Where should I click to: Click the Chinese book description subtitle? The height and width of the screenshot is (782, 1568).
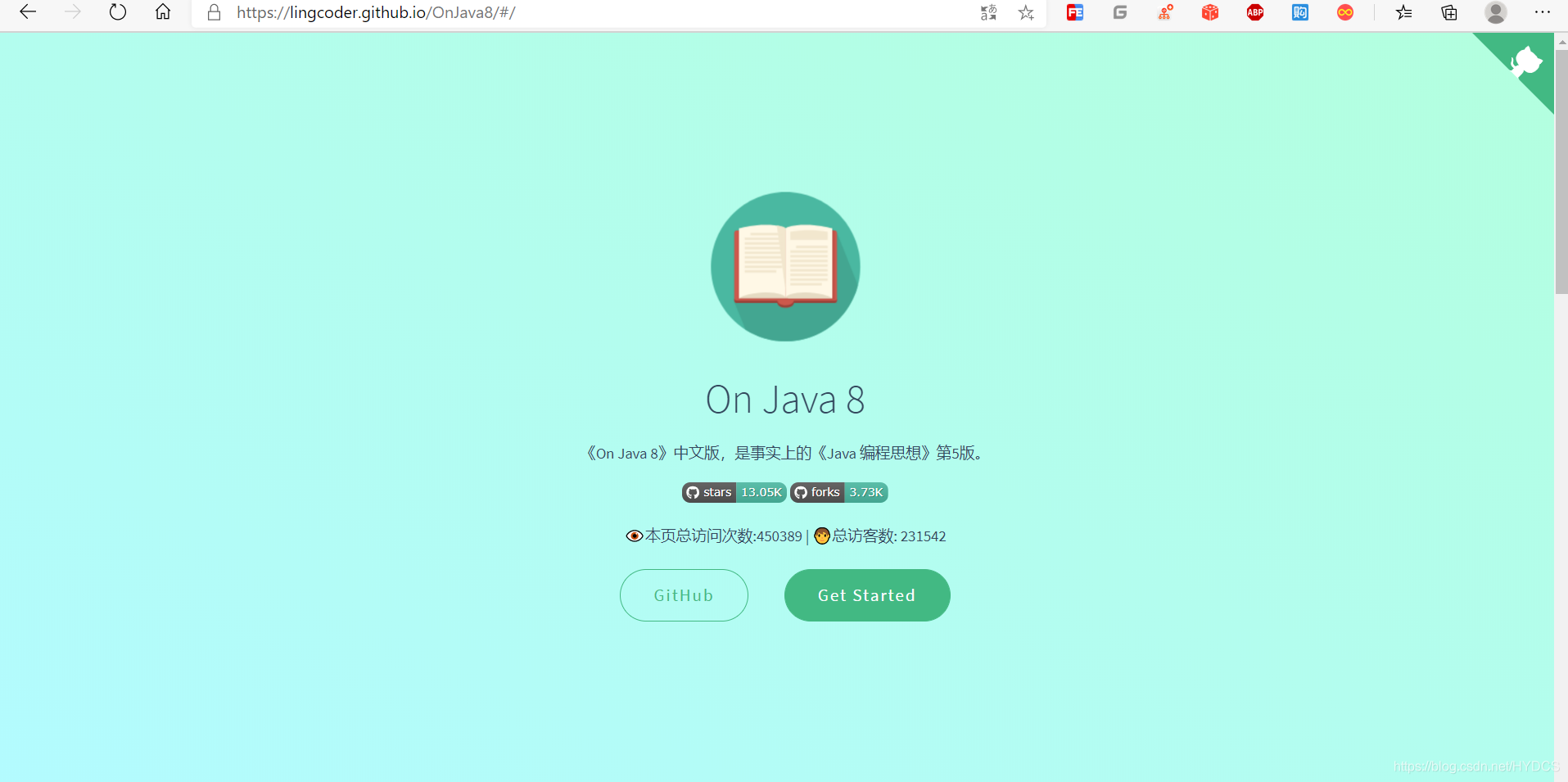[785, 453]
